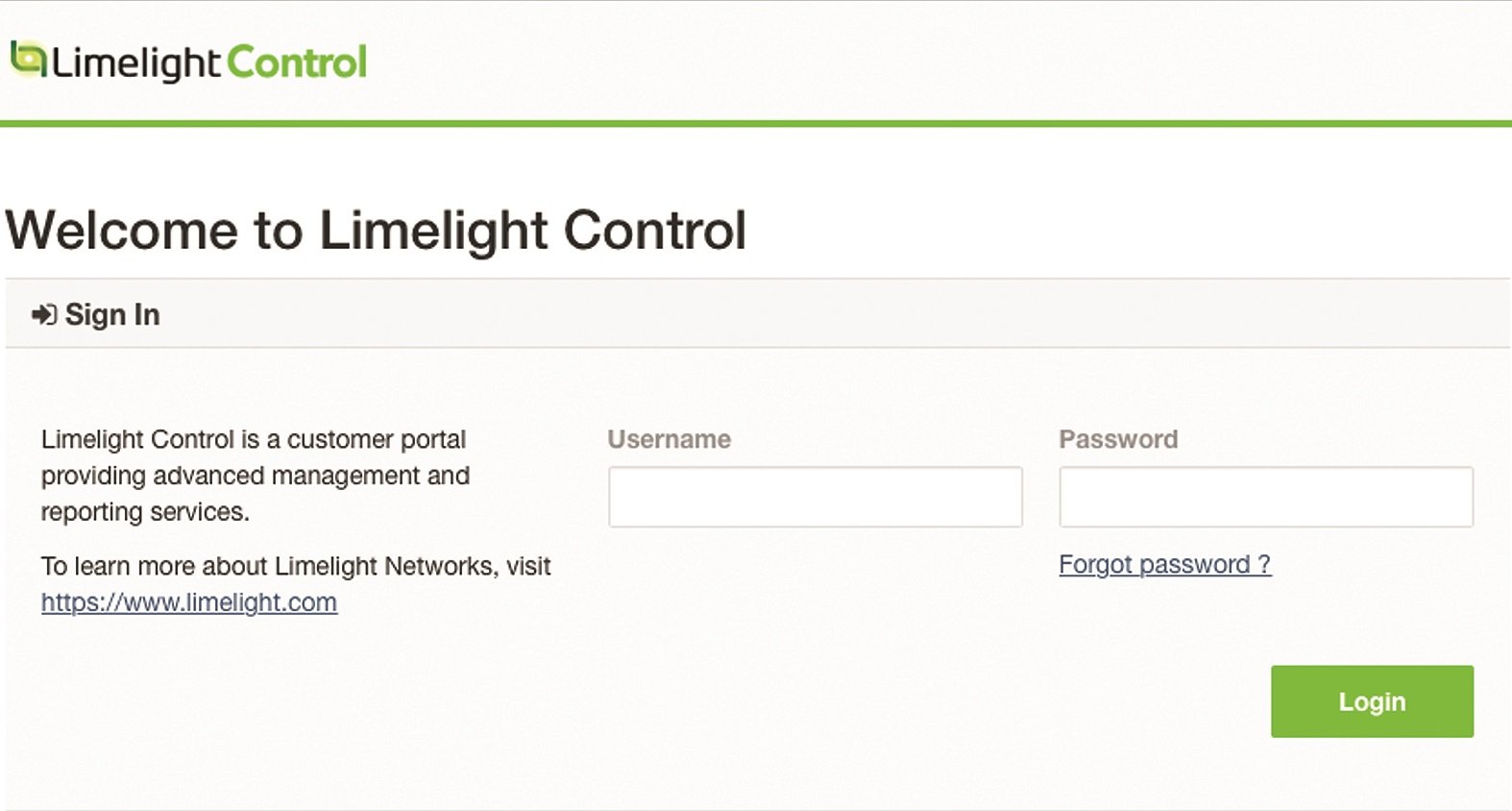
Task: Select the Welcome to Limelight Control heading
Action: click(377, 231)
